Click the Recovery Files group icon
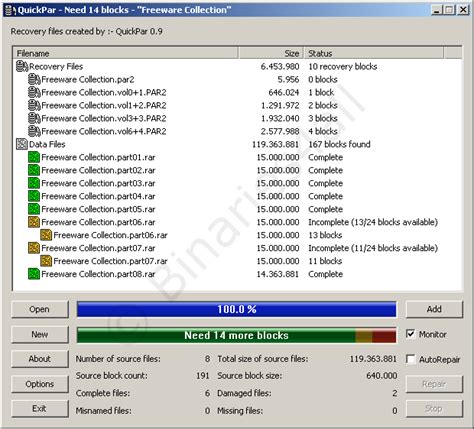Screen dimensions: 474x429 tap(22, 66)
